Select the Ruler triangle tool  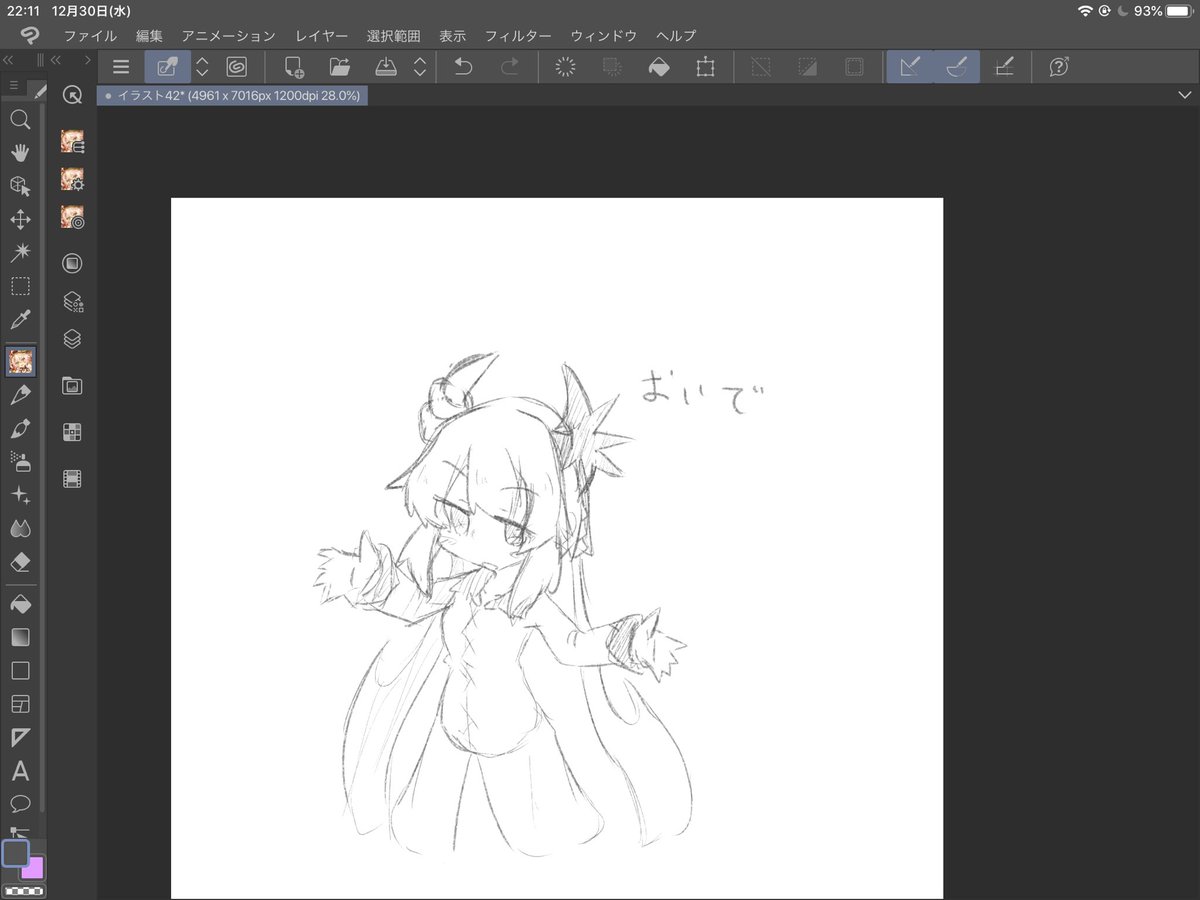19,738
